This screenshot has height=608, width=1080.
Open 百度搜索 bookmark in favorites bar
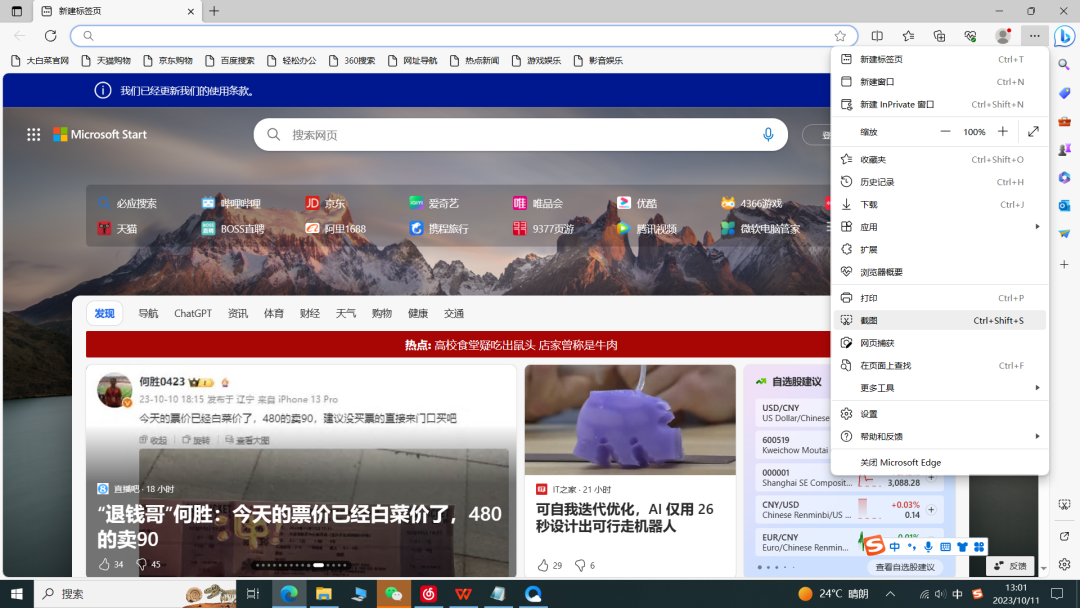pyautogui.click(x=230, y=61)
